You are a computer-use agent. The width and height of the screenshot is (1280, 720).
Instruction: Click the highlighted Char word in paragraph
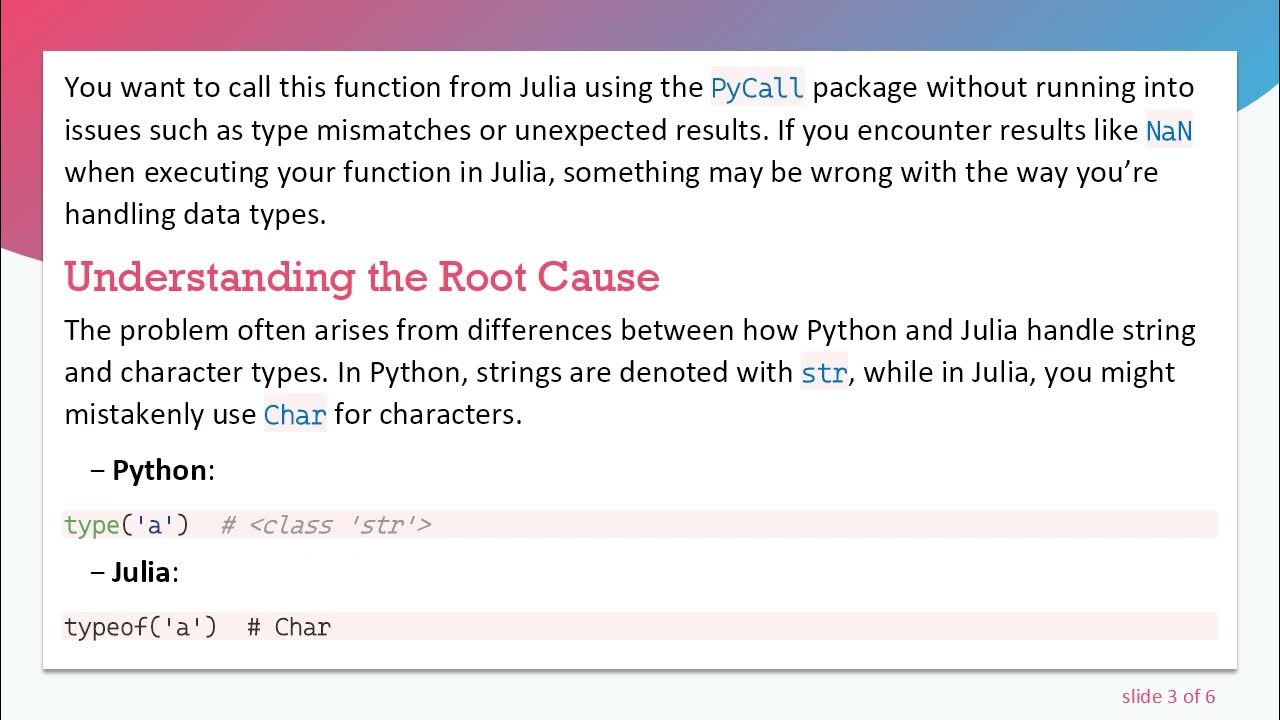tap(295, 415)
